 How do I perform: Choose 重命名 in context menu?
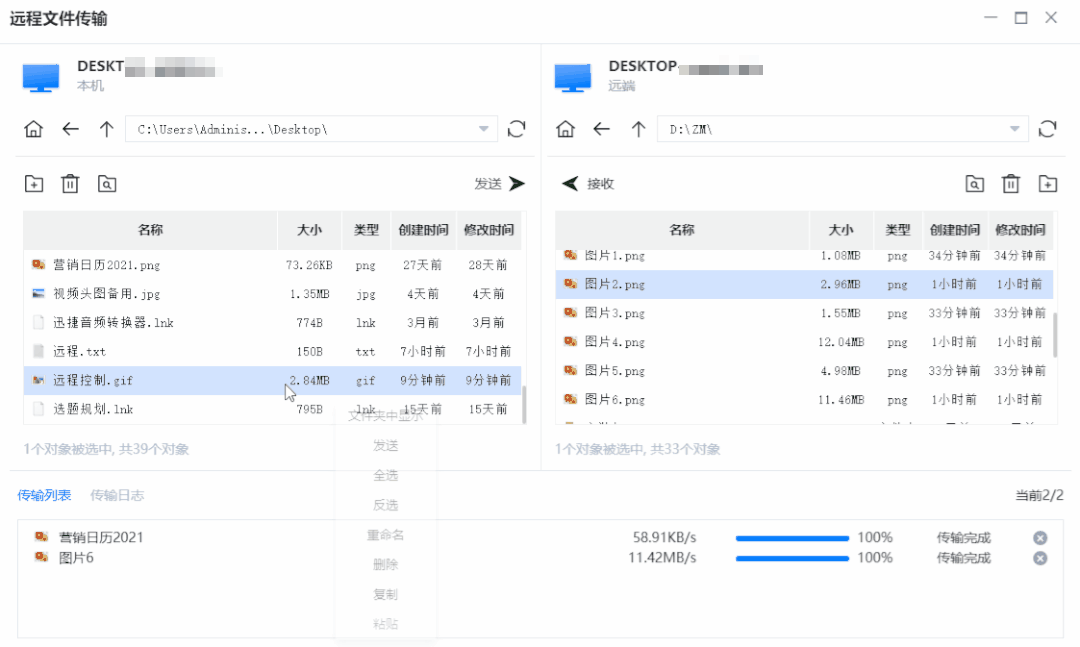[386, 535]
